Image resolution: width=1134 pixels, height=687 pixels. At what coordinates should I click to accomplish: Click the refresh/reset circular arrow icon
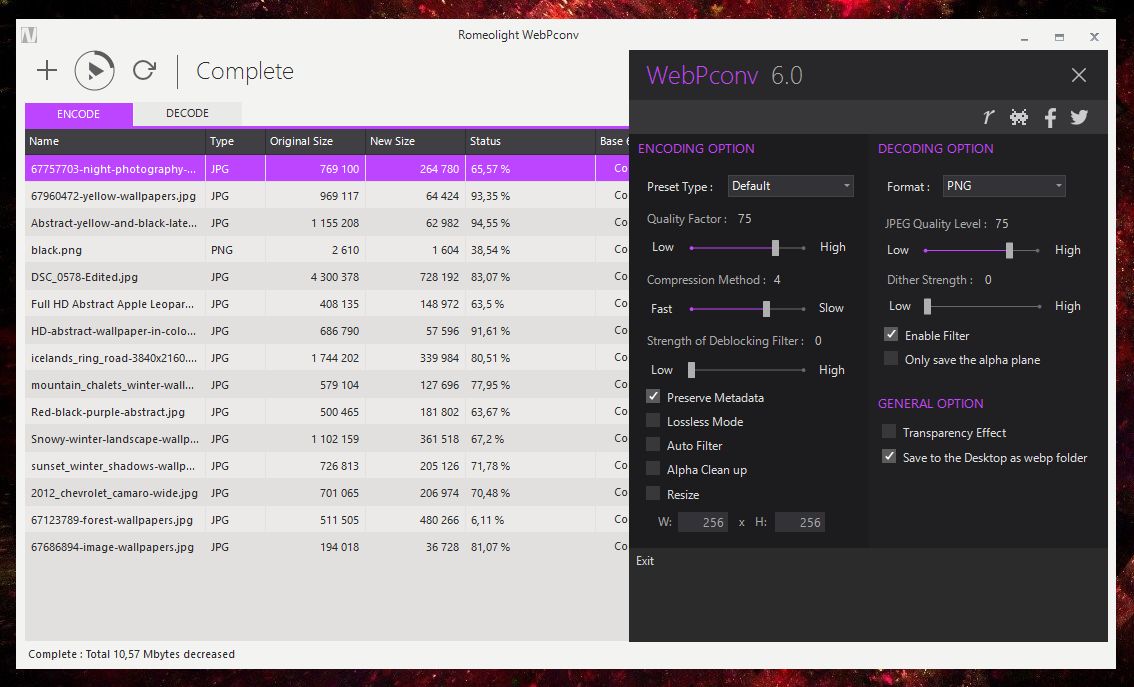[145, 70]
